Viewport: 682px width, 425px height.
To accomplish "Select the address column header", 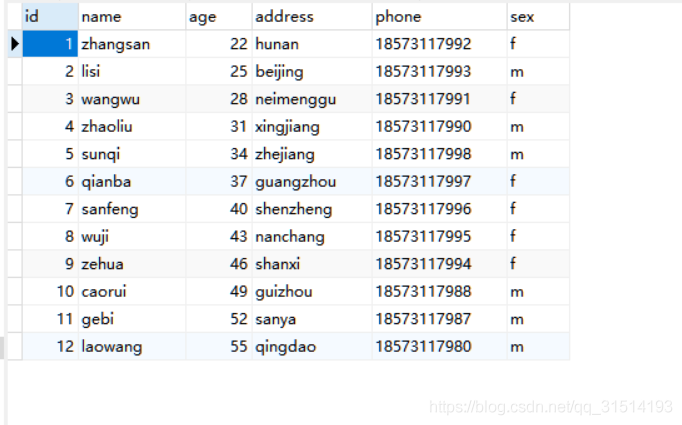I will pos(312,17).
